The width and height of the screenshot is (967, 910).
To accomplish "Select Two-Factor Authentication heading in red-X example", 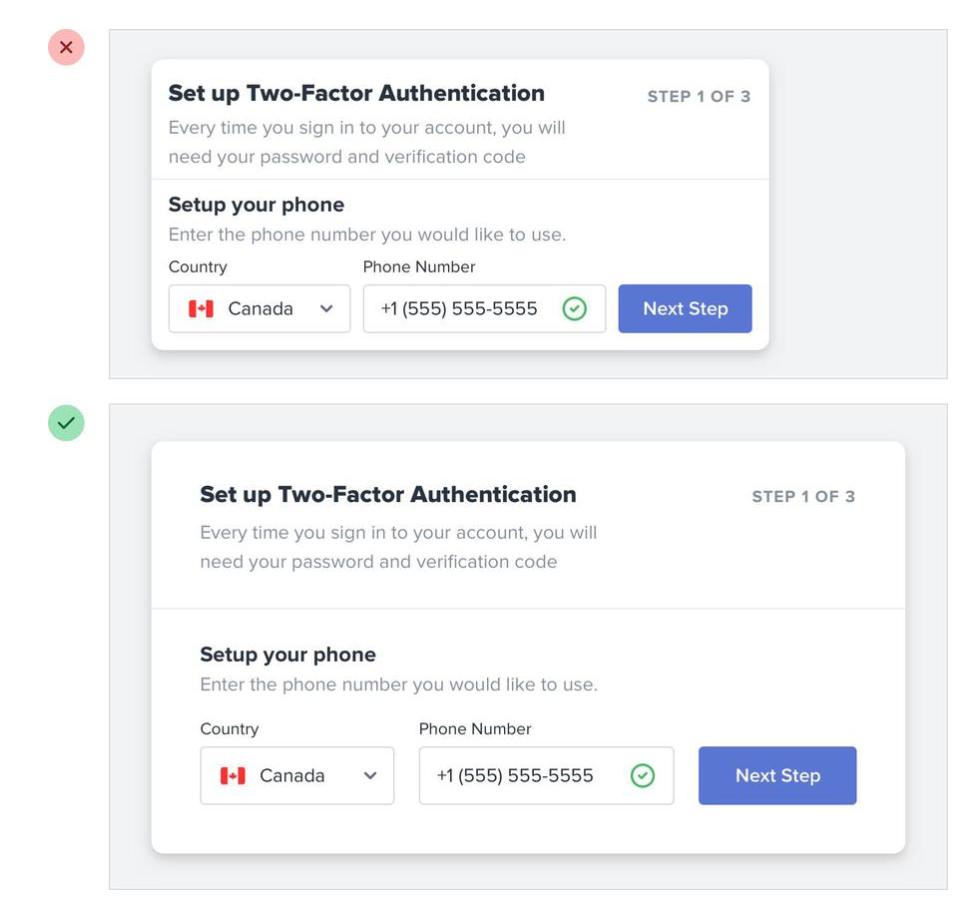I will (x=356, y=94).
